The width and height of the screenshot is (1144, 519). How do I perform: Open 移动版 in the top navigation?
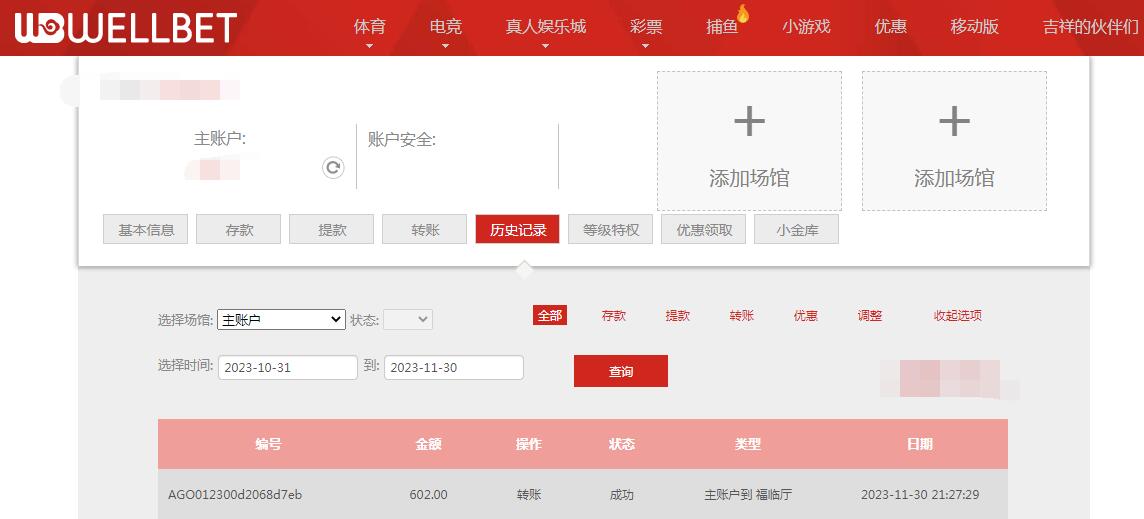(x=975, y=27)
